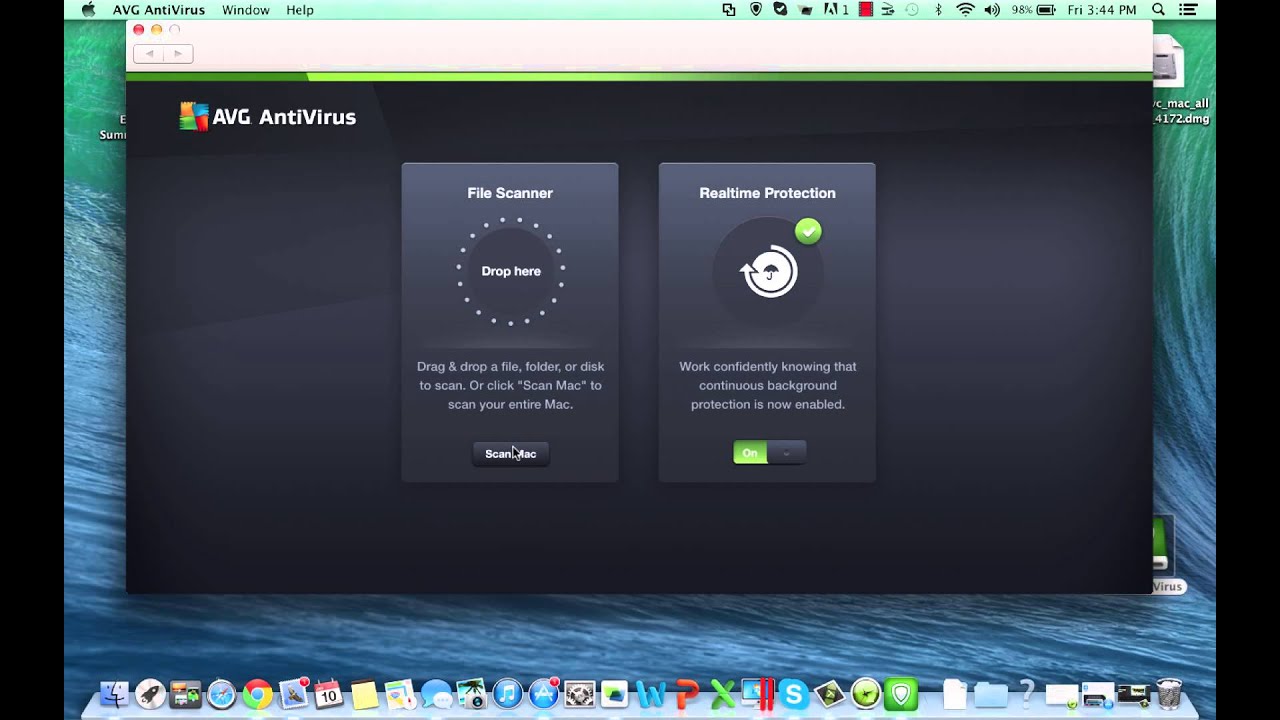This screenshot has height=720, width=1280.
Task: Open Calendar in the Dock
Action: [x=328, y=694]
